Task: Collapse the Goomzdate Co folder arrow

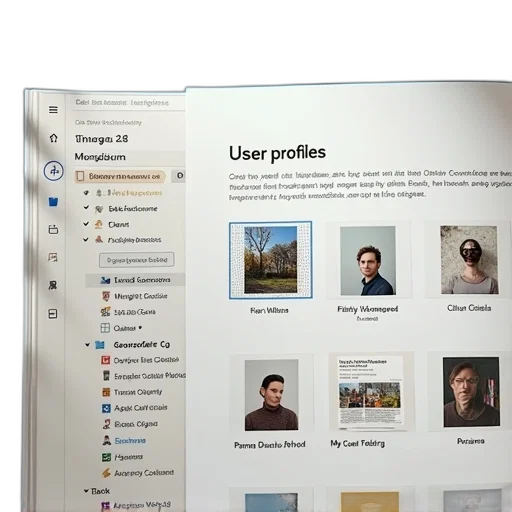Action: (87, 345)
